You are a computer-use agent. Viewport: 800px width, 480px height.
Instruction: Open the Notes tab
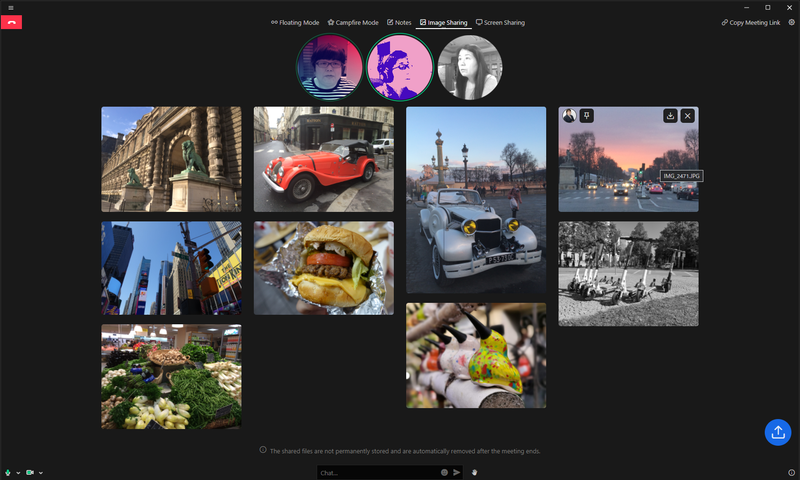pyautogui.click(x=399, y=22)
